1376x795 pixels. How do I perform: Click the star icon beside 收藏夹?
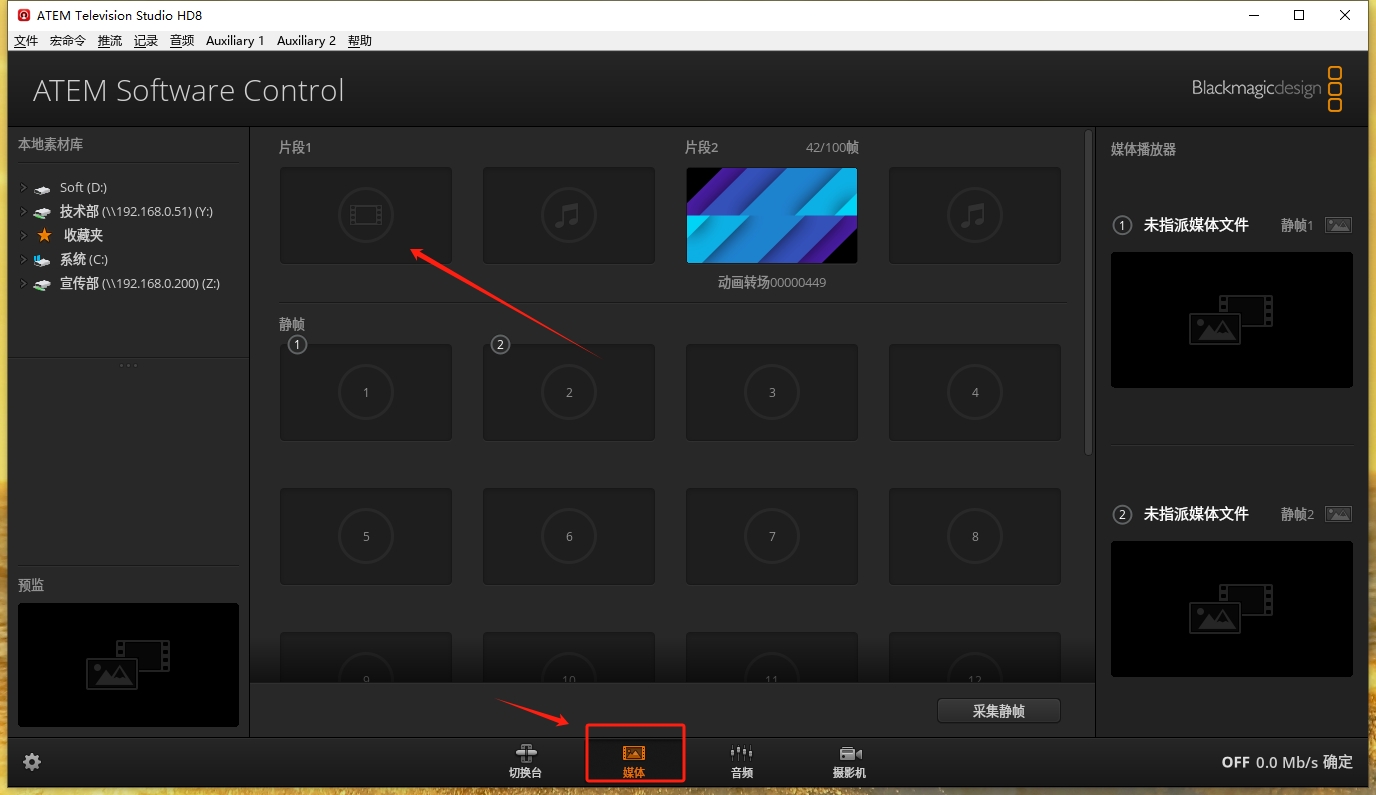(44, 235)
